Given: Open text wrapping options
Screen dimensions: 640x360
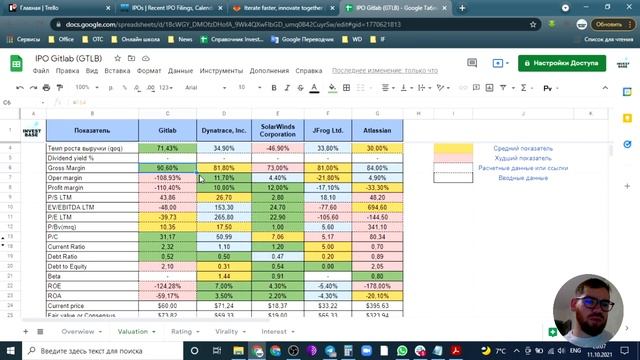Looking at the screenshot, I should point(424,88).
